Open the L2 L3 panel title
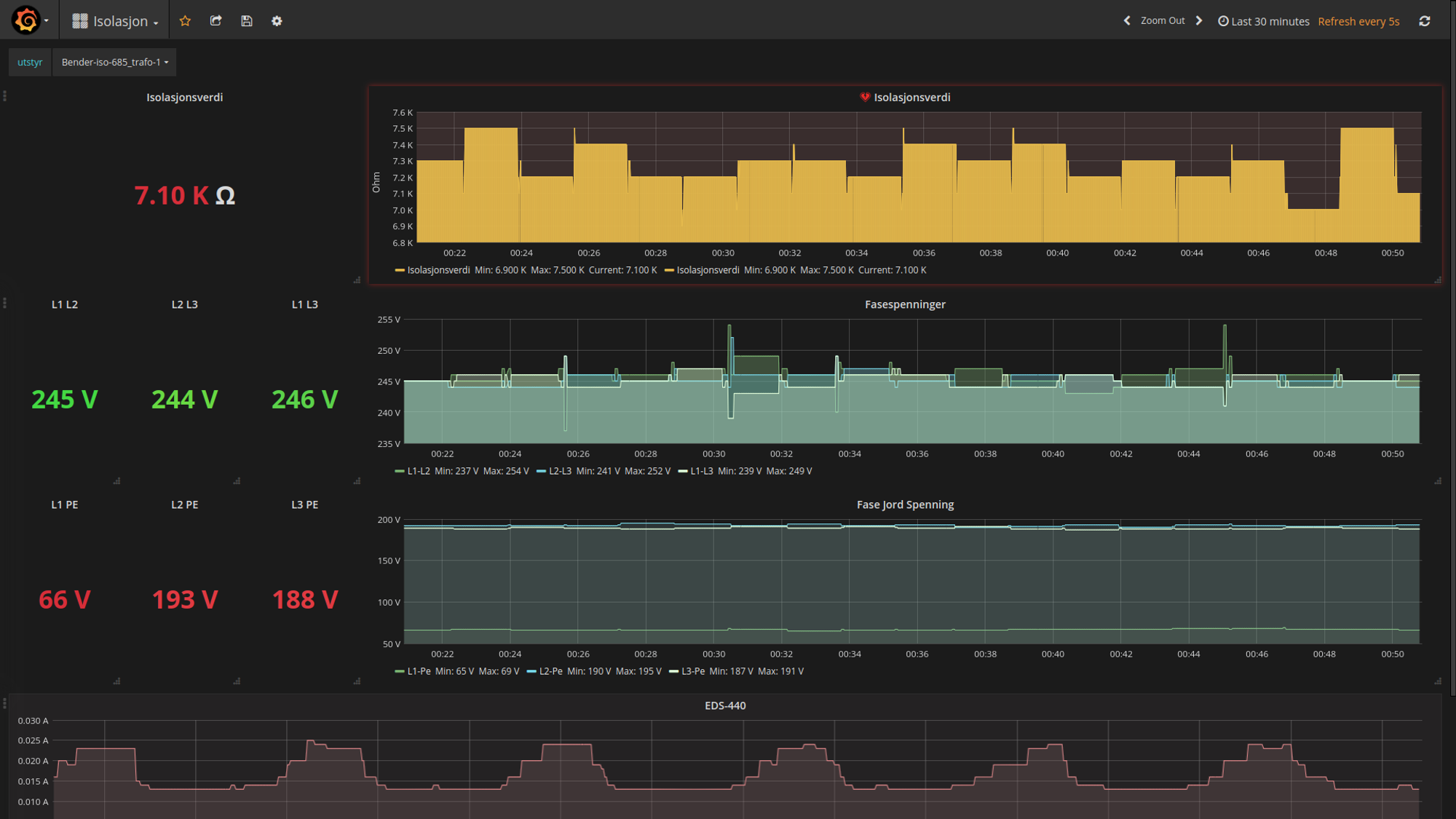 tap(184, 304)
